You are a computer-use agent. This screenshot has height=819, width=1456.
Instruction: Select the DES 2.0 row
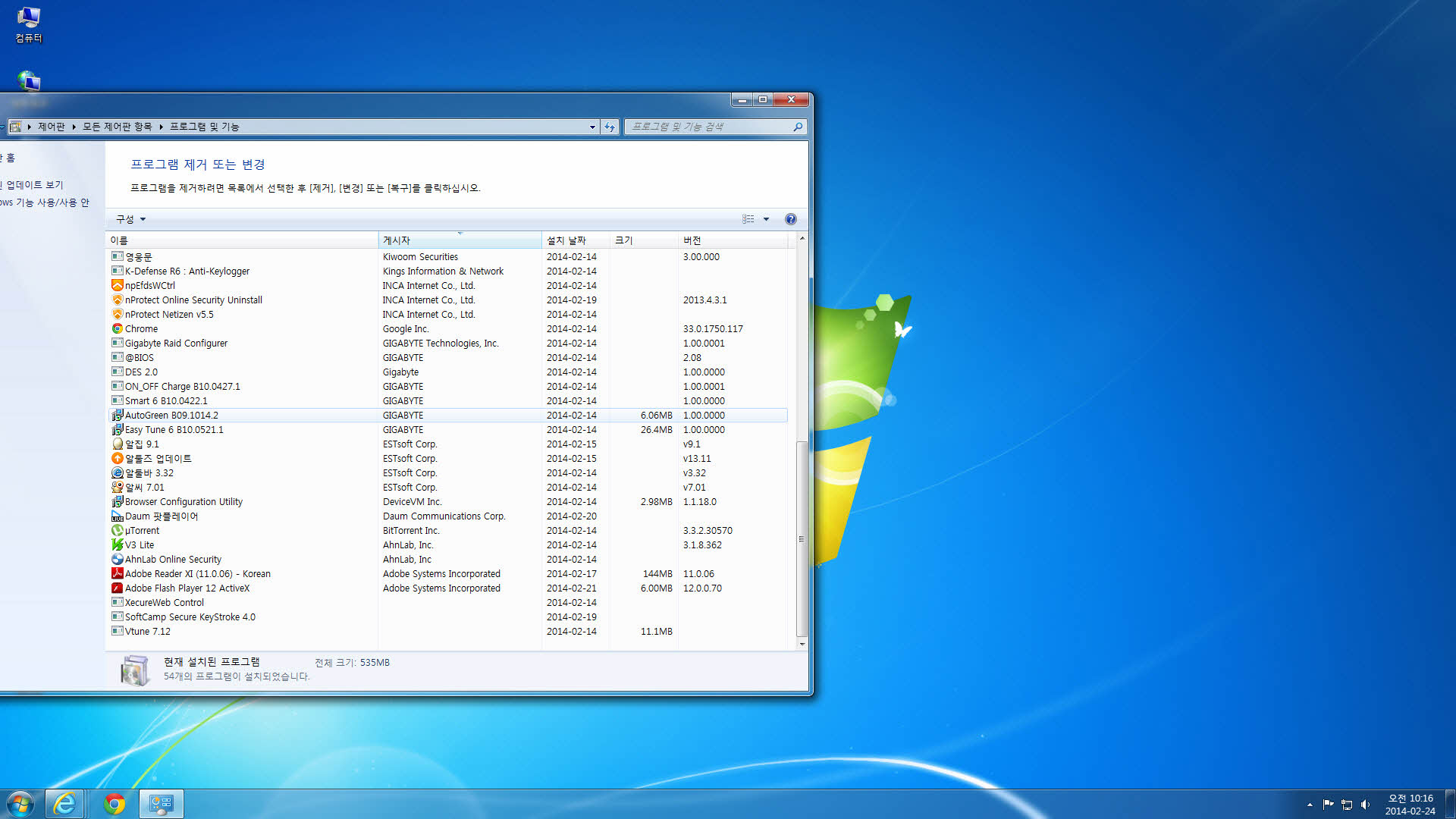tap(448, 372)
